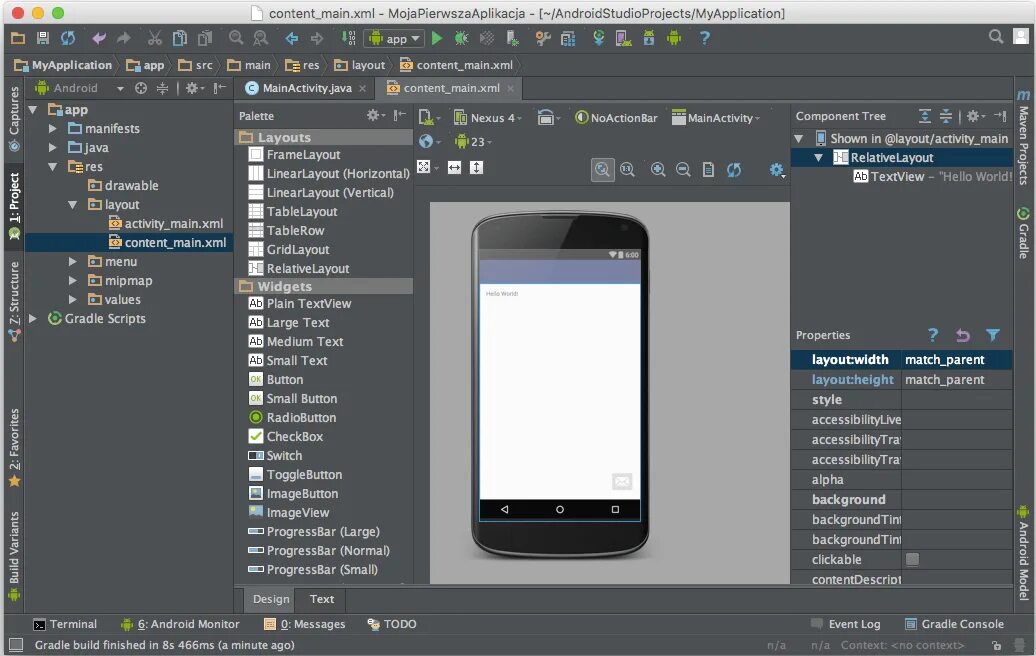Open the Event Log
The height and width of the screenshot is (656, 1036).
tap(846, 624)
